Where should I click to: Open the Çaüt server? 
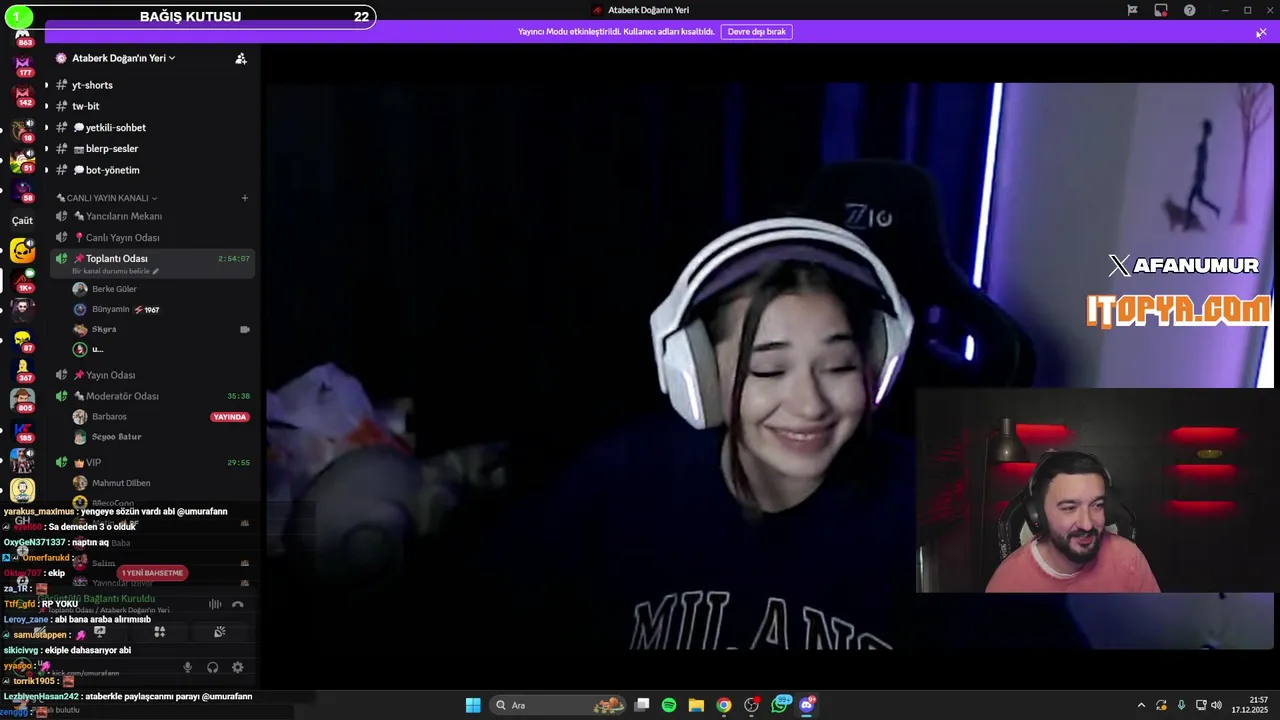point(22,220)
